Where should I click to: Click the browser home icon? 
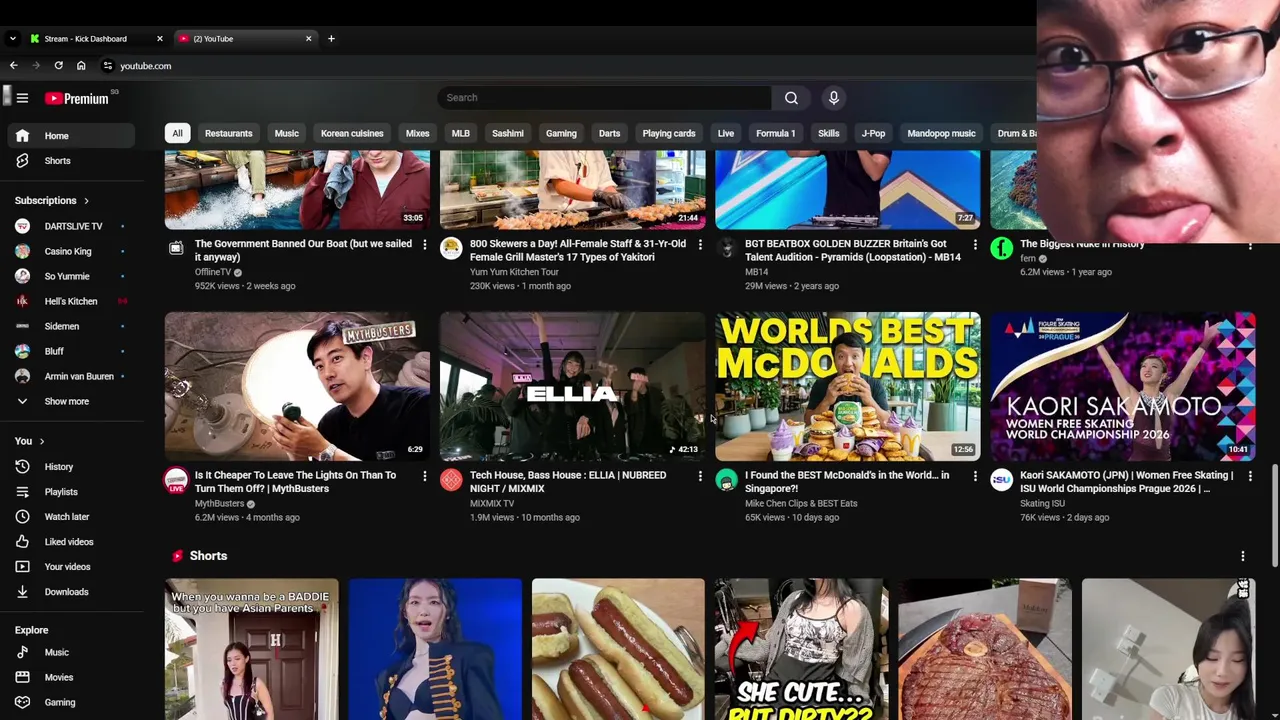coord(81,66)
